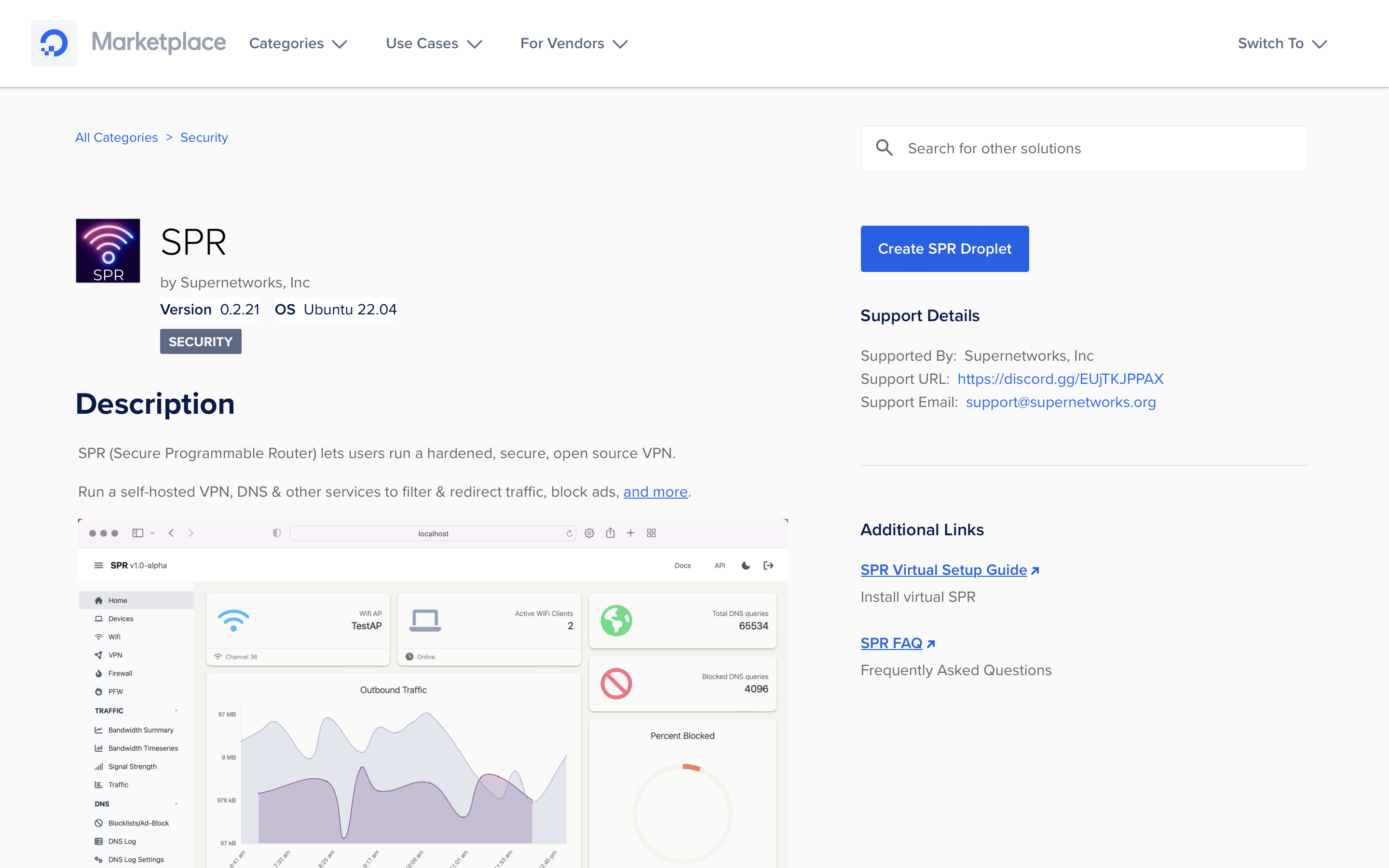Click the Traffic chart icon in the sidebar
Image resolution: width=1389 pixels, height=868 pixels.
tap(99, 785)
